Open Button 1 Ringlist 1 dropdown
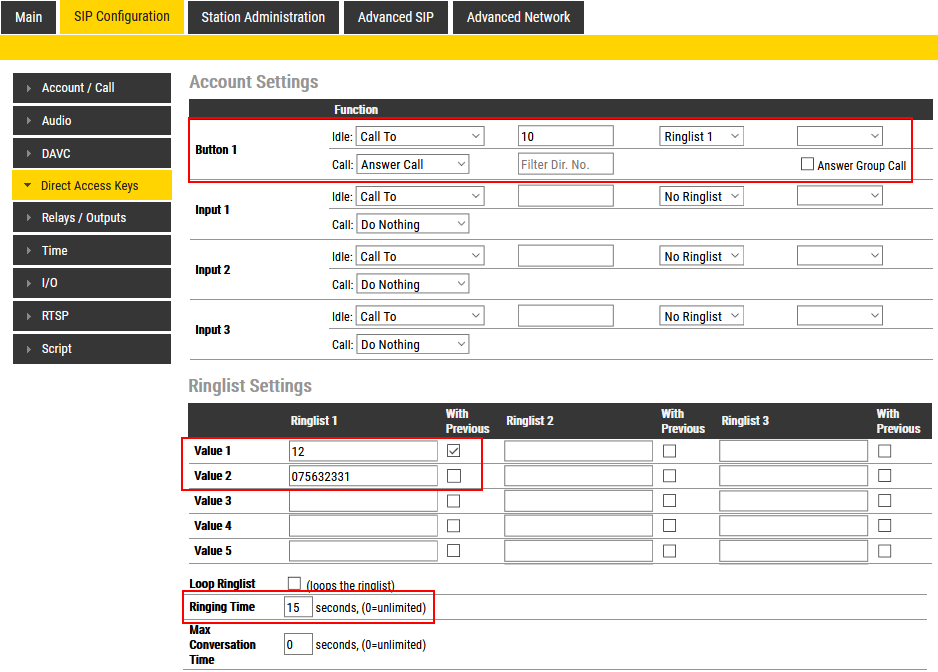This screenshot has width=938, height=672. click(x=701, y=136)
